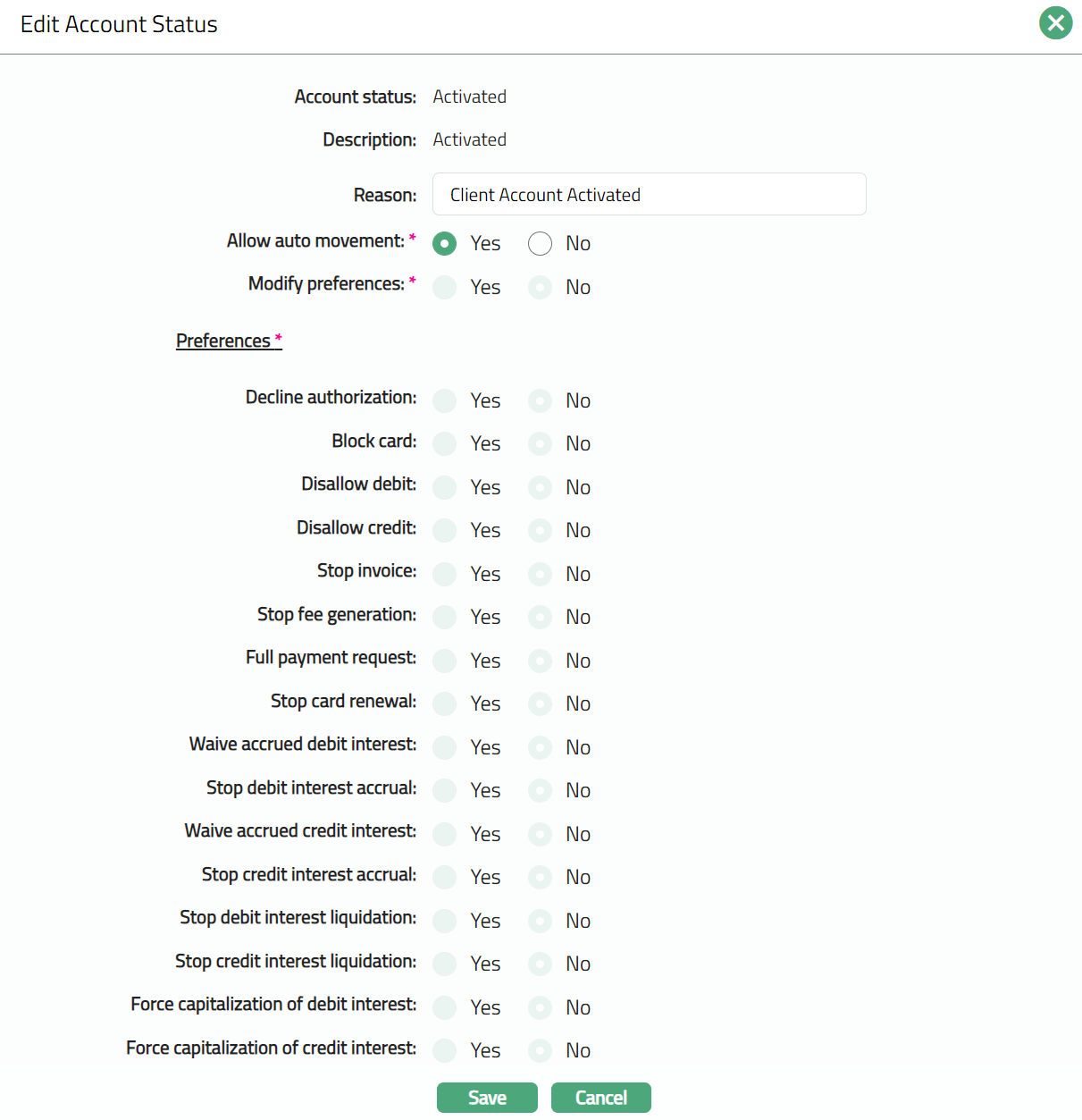Select Yes for Full payment request
1082x1120 pixels.
(x=445, y=661)
